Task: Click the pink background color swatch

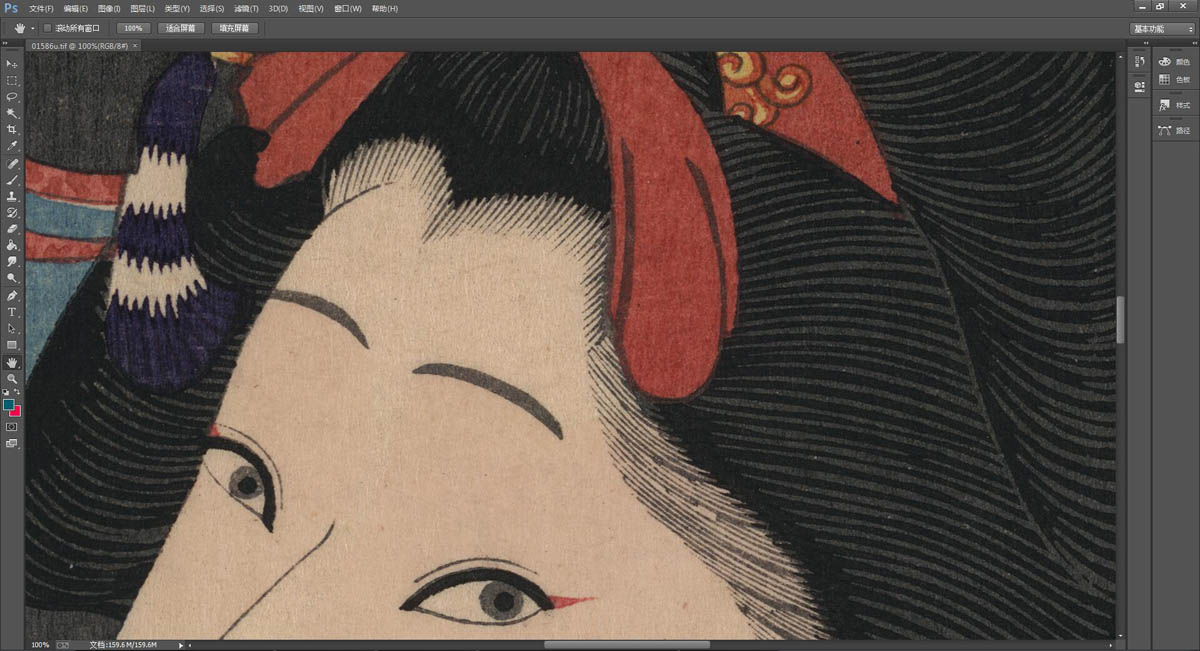Action: [x=16, y=411]
